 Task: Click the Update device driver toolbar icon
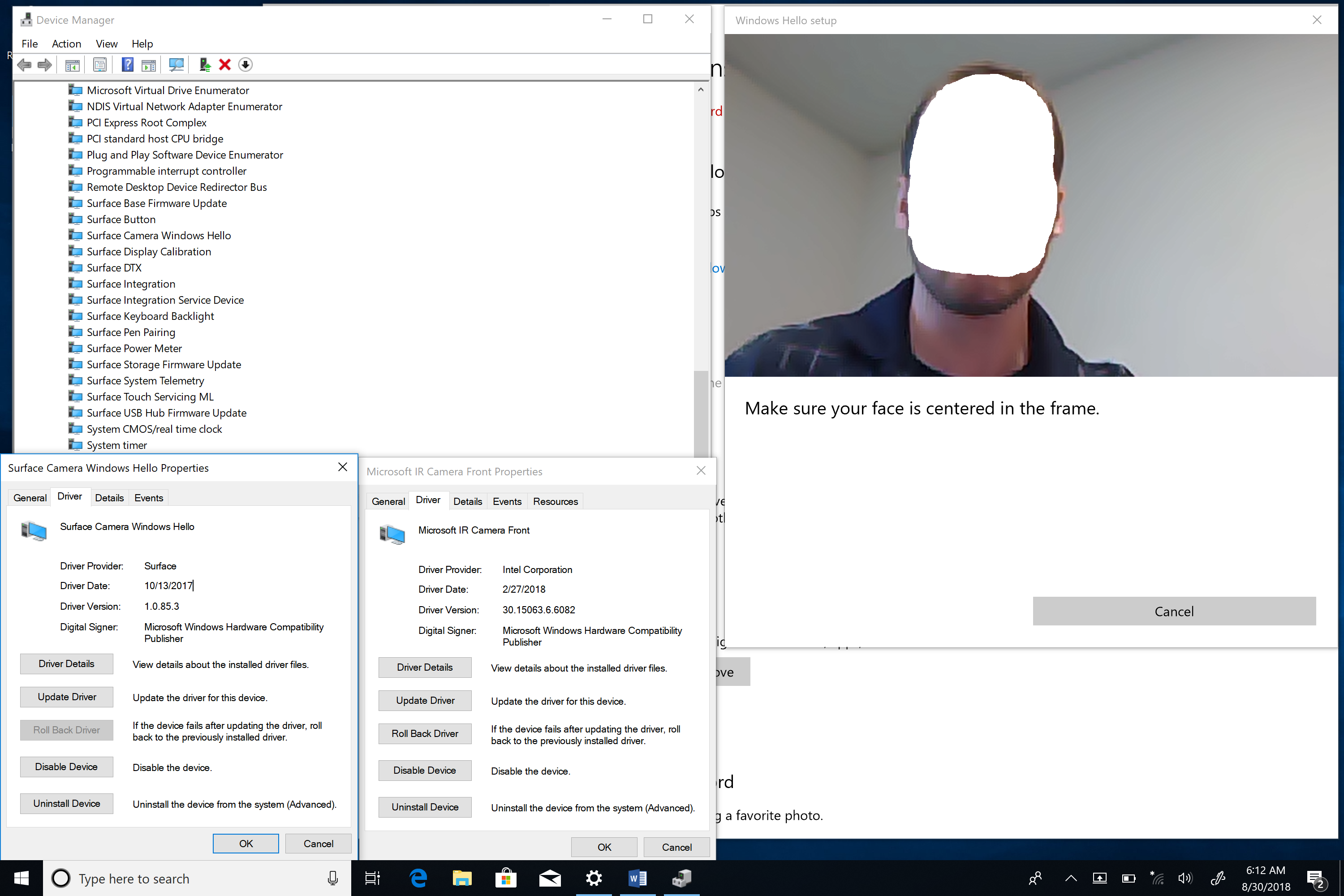pyautogui.click(x=205, y=65)
